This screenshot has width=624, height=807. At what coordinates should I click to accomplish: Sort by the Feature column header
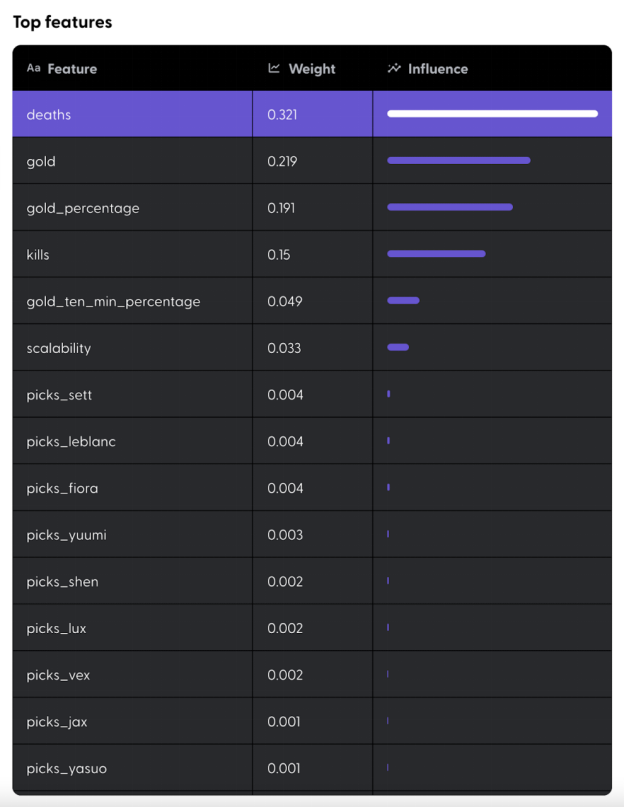(72, 69)
